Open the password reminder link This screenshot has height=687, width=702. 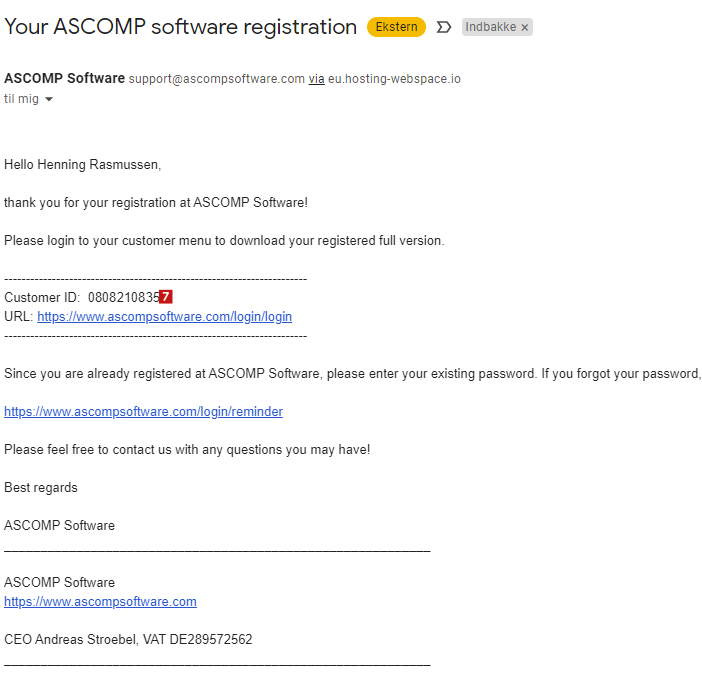(143, 412)
